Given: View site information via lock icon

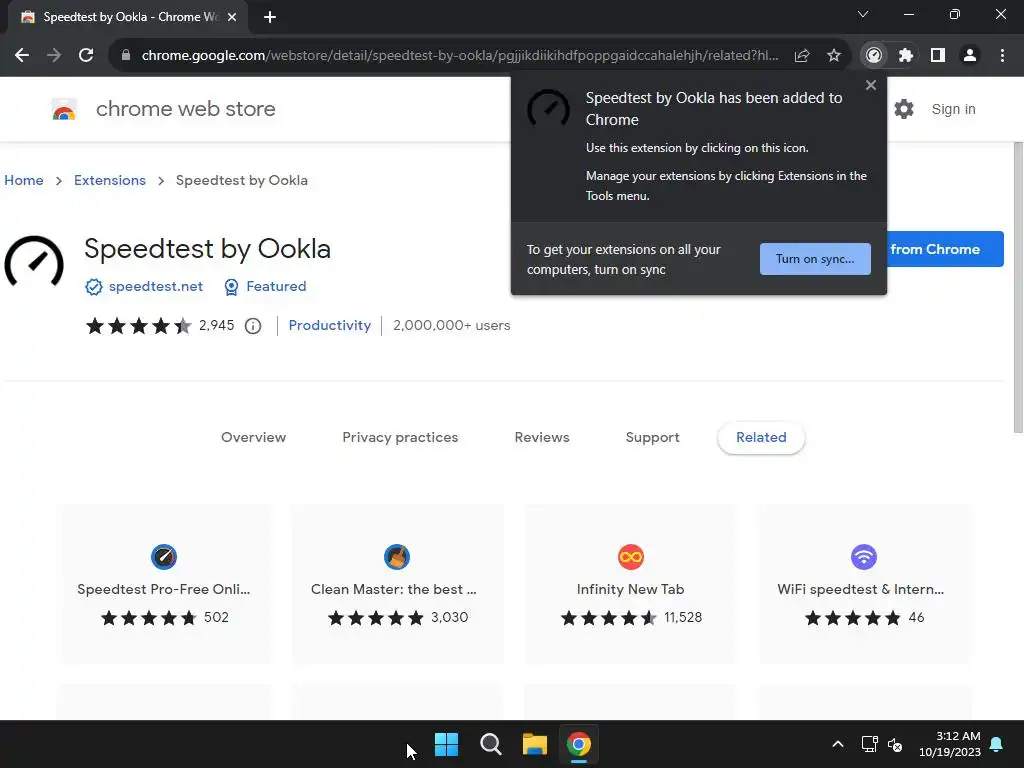Looking at the screenshot, I should pyautogui.click(x=126, y=56).
